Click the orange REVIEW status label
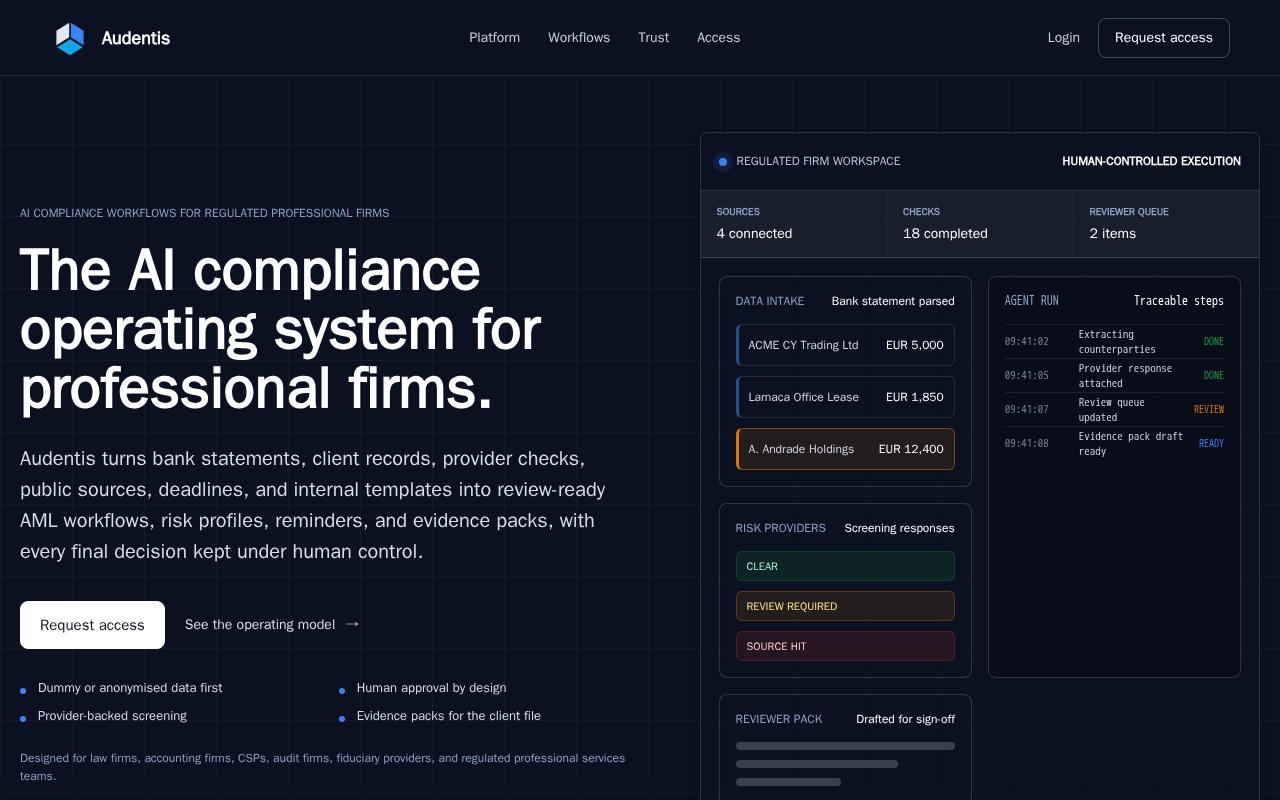 tap(1209, 410)
